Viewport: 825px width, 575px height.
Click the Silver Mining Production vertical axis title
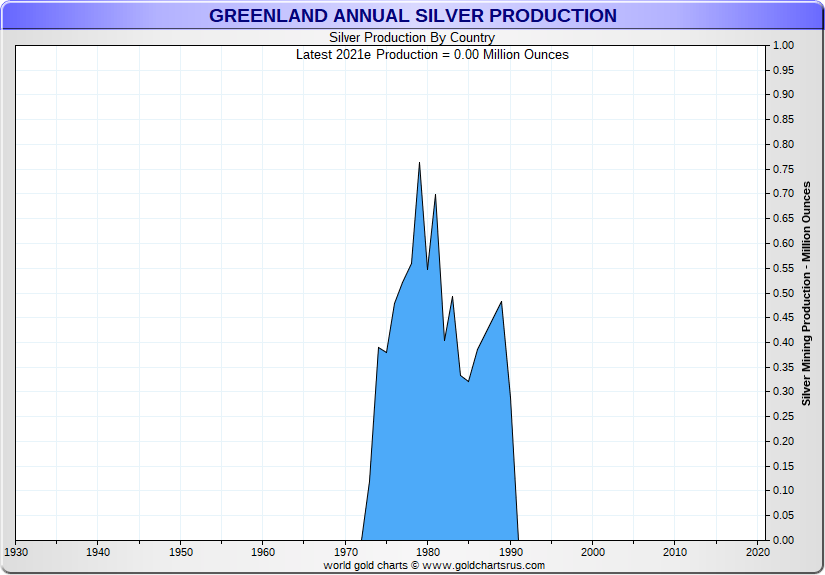click(x=806, y=293)
